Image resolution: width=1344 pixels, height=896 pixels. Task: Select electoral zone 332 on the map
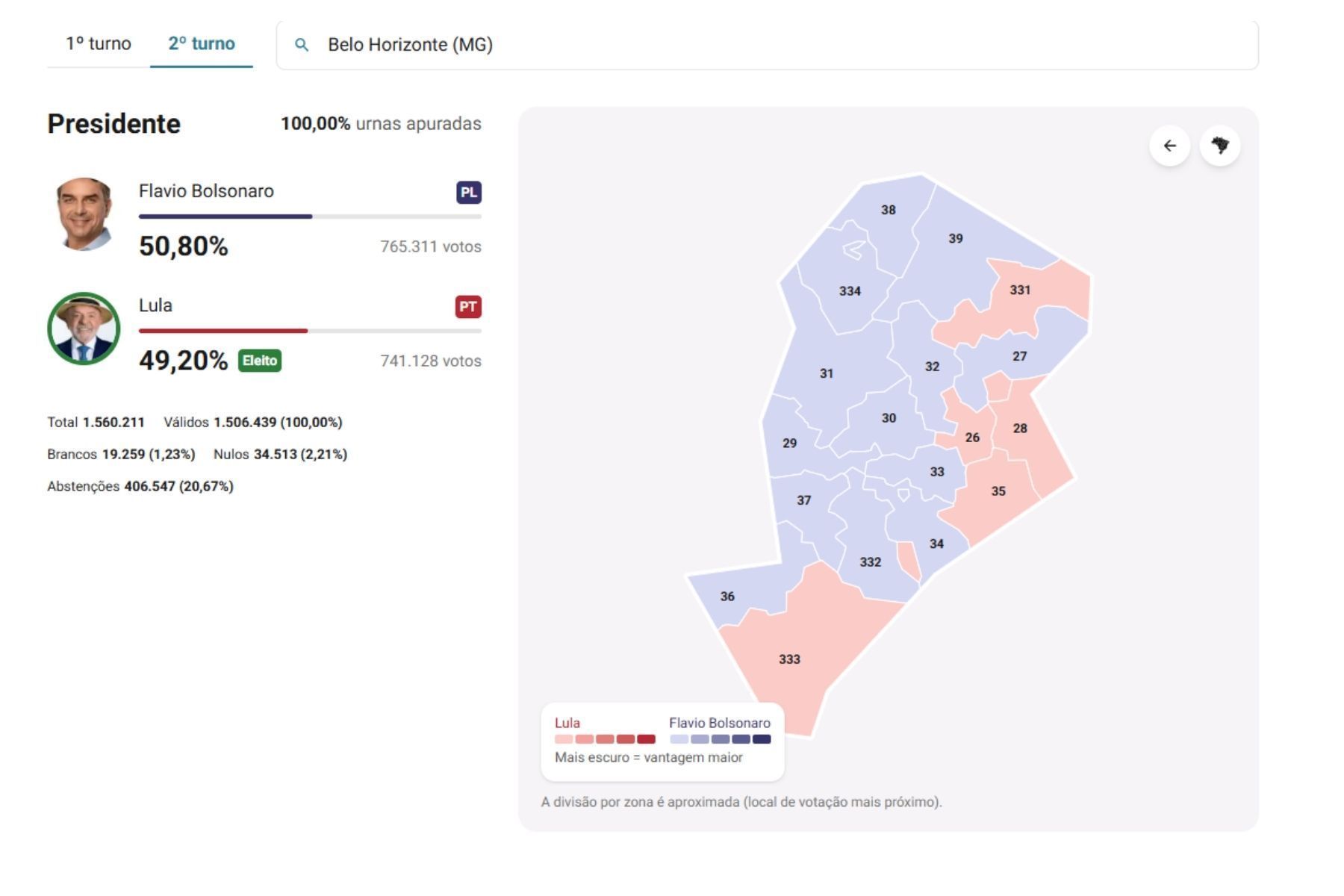coord(871,562)
